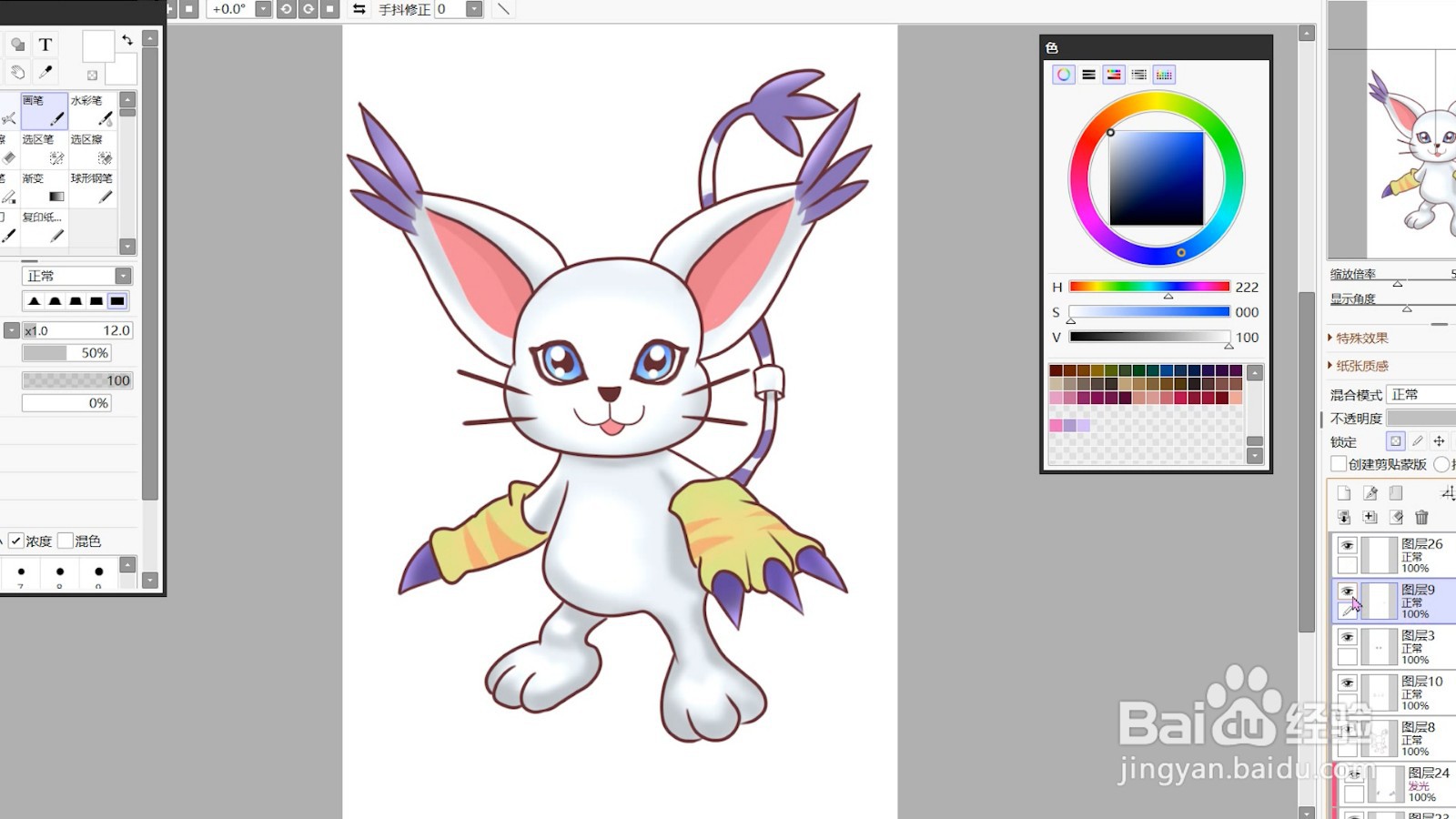Select the flattest brush edge shape
This screenshot has width=1456, height=819.
coord(117,301)
